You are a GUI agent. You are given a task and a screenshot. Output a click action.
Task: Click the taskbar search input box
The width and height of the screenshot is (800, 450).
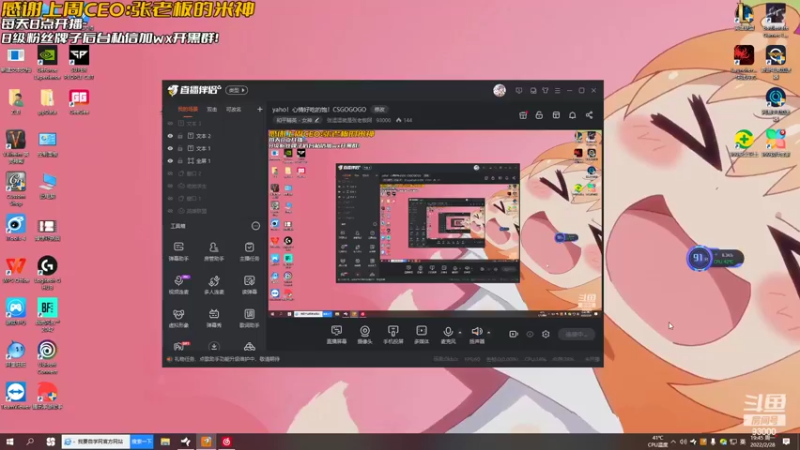click(x=96, y=442)
